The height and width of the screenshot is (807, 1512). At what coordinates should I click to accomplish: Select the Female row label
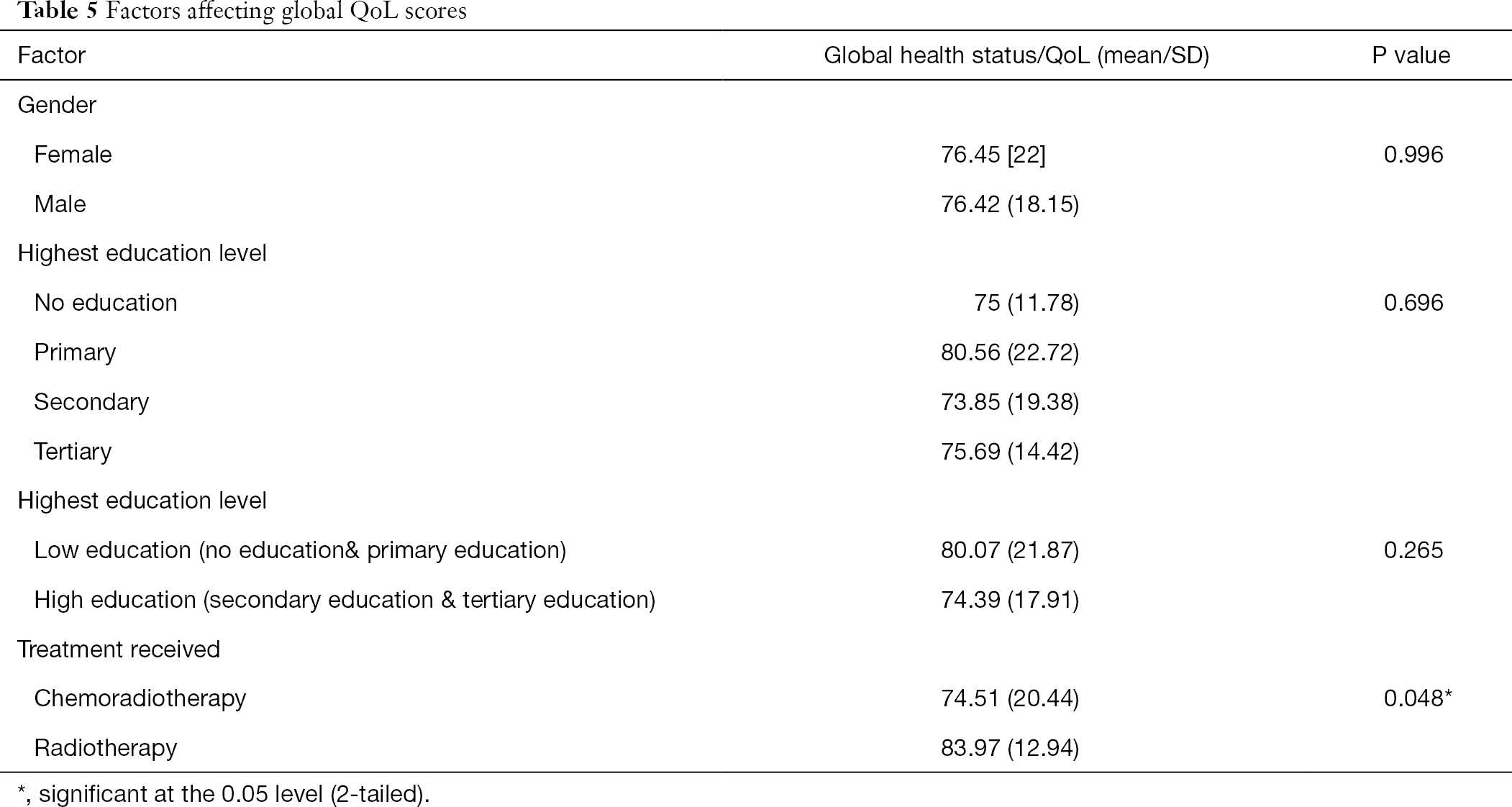coord(73,155)
